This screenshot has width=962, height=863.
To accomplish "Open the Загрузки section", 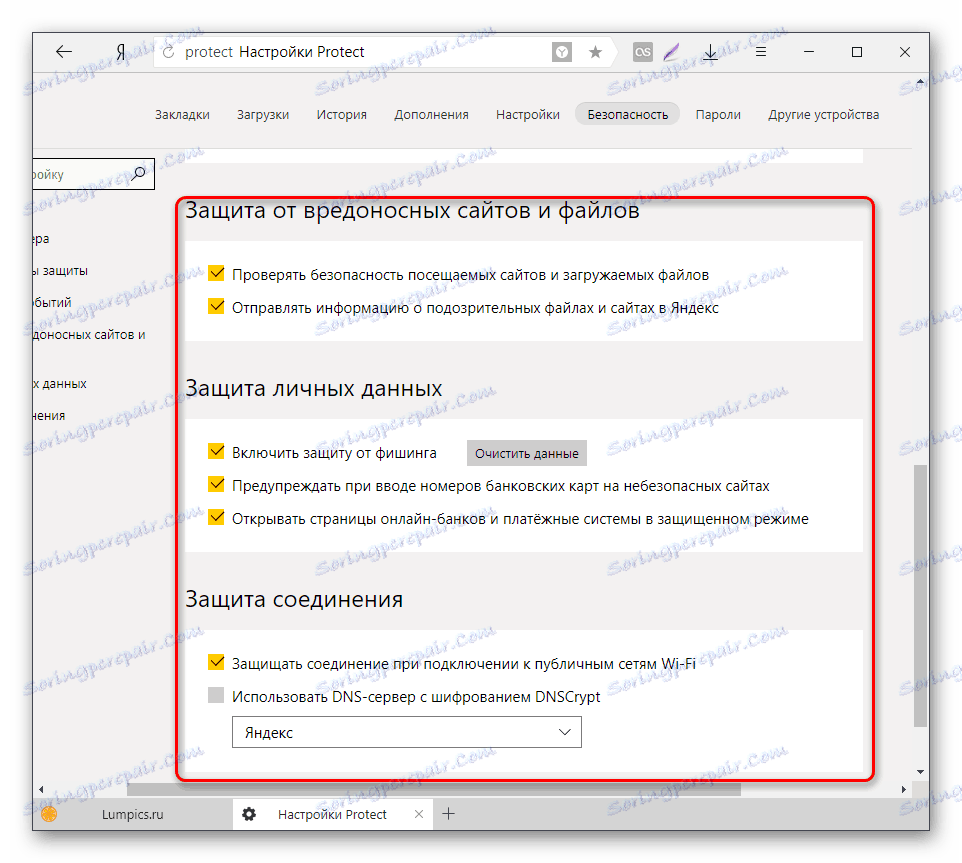I will [263, 115].
